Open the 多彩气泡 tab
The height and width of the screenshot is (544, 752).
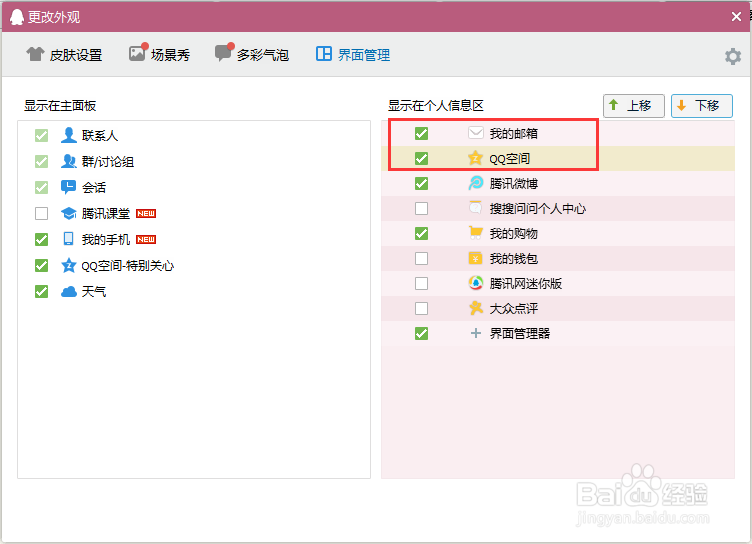tap(252, 54)
